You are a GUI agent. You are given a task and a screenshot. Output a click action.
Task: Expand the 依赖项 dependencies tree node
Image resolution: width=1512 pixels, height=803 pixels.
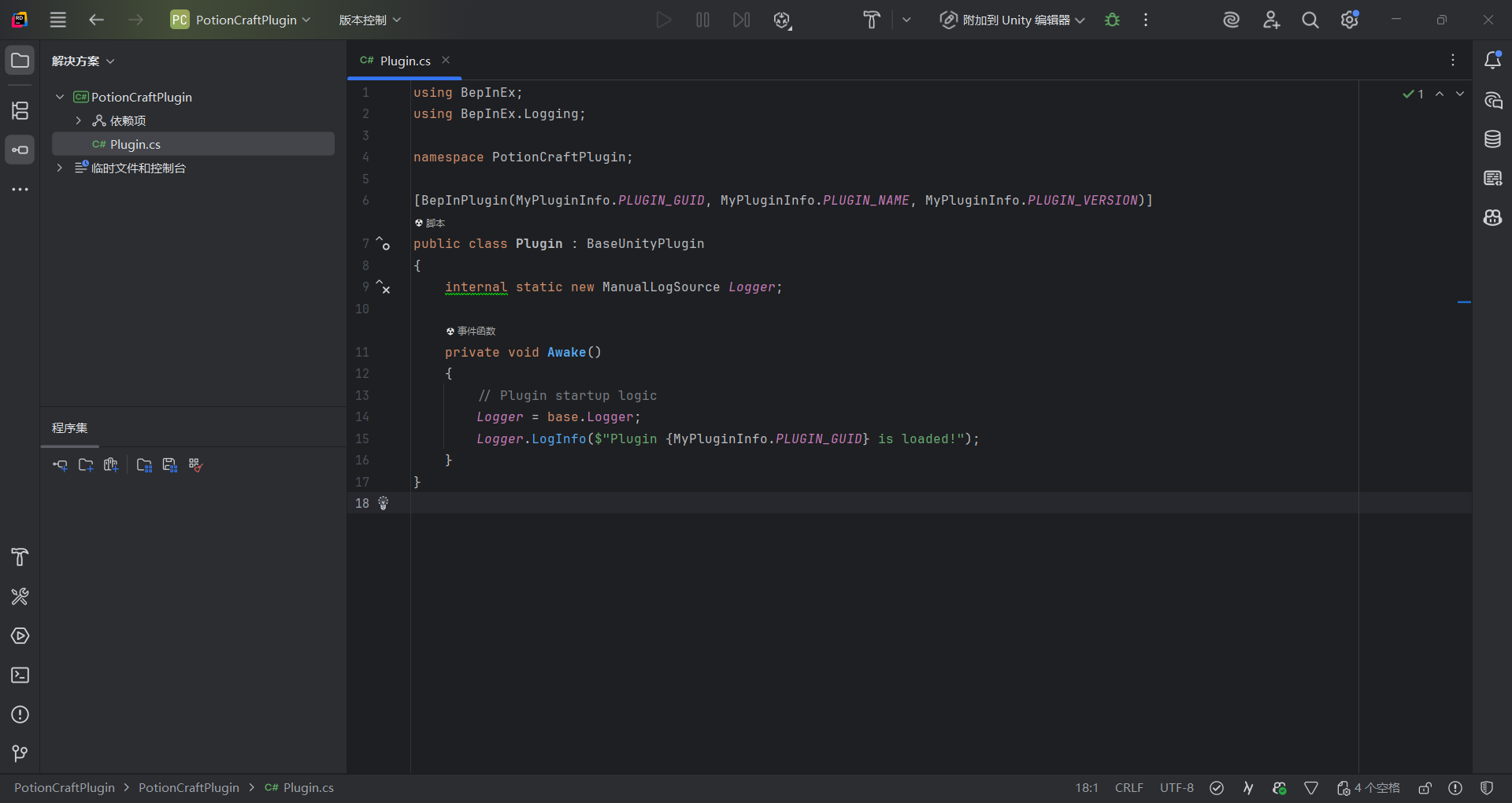coord(78,120)
